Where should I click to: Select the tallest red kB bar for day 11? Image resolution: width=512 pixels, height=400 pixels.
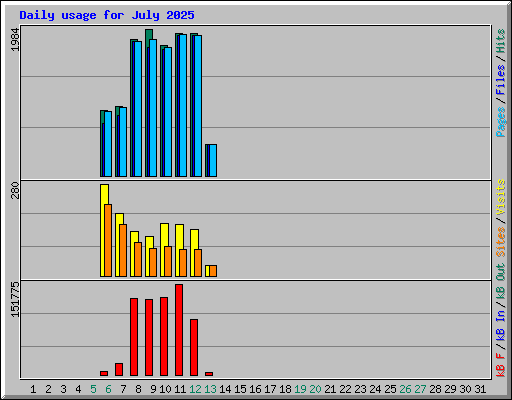point(179,330)
